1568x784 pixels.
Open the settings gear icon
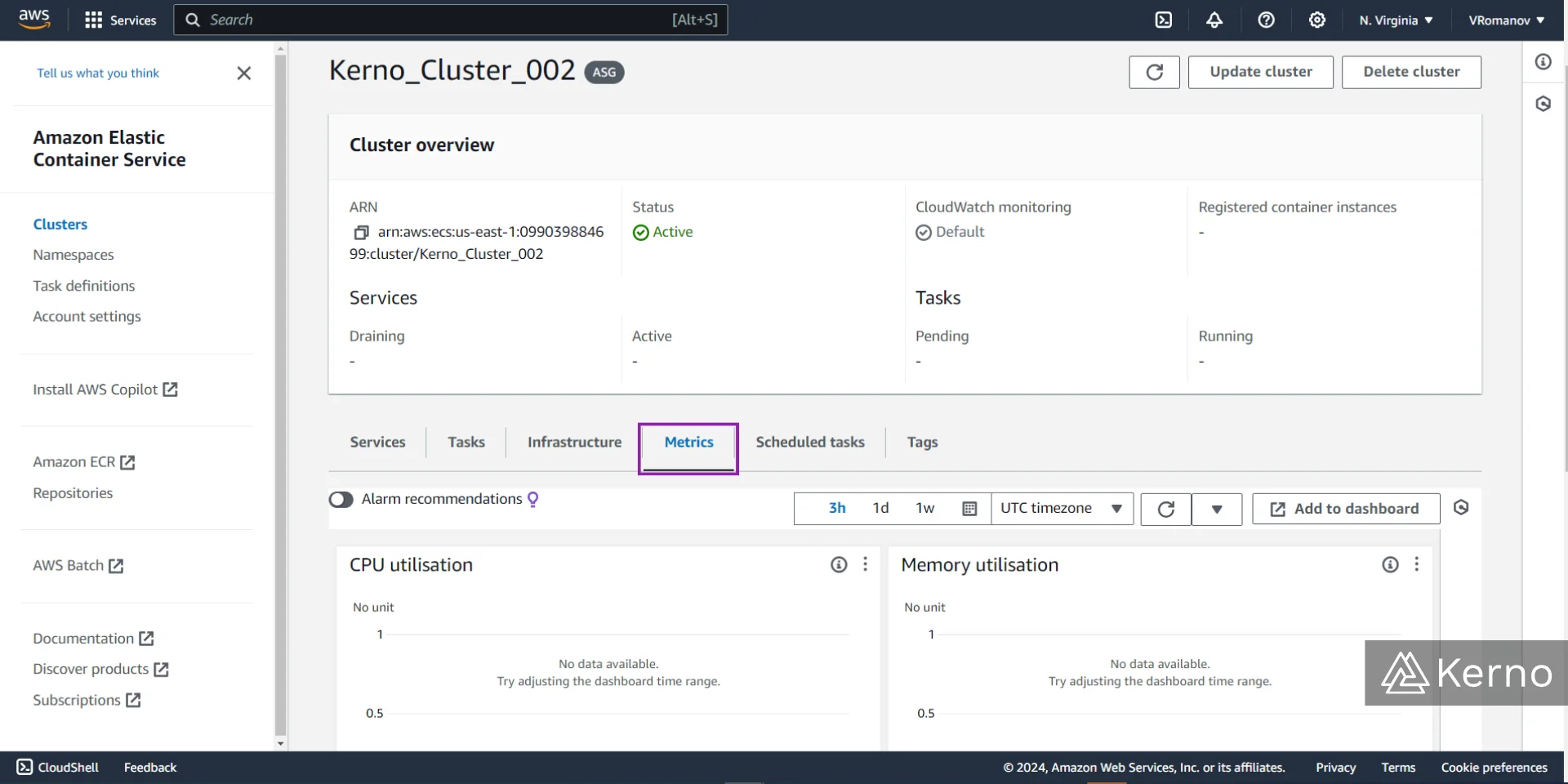[x=1317, y=20]
